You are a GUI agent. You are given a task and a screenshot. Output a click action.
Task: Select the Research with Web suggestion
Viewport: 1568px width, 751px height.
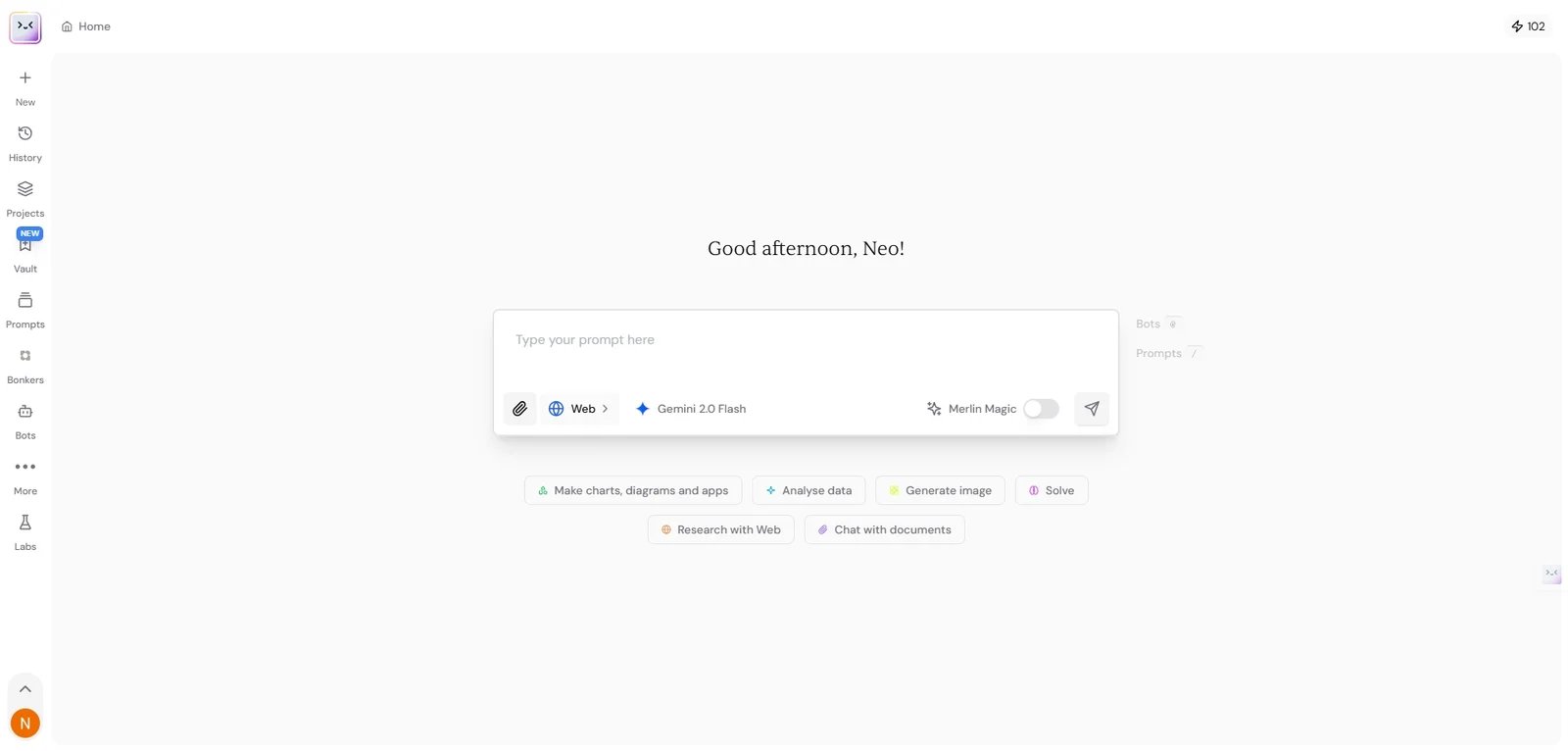tap(720, 529)
